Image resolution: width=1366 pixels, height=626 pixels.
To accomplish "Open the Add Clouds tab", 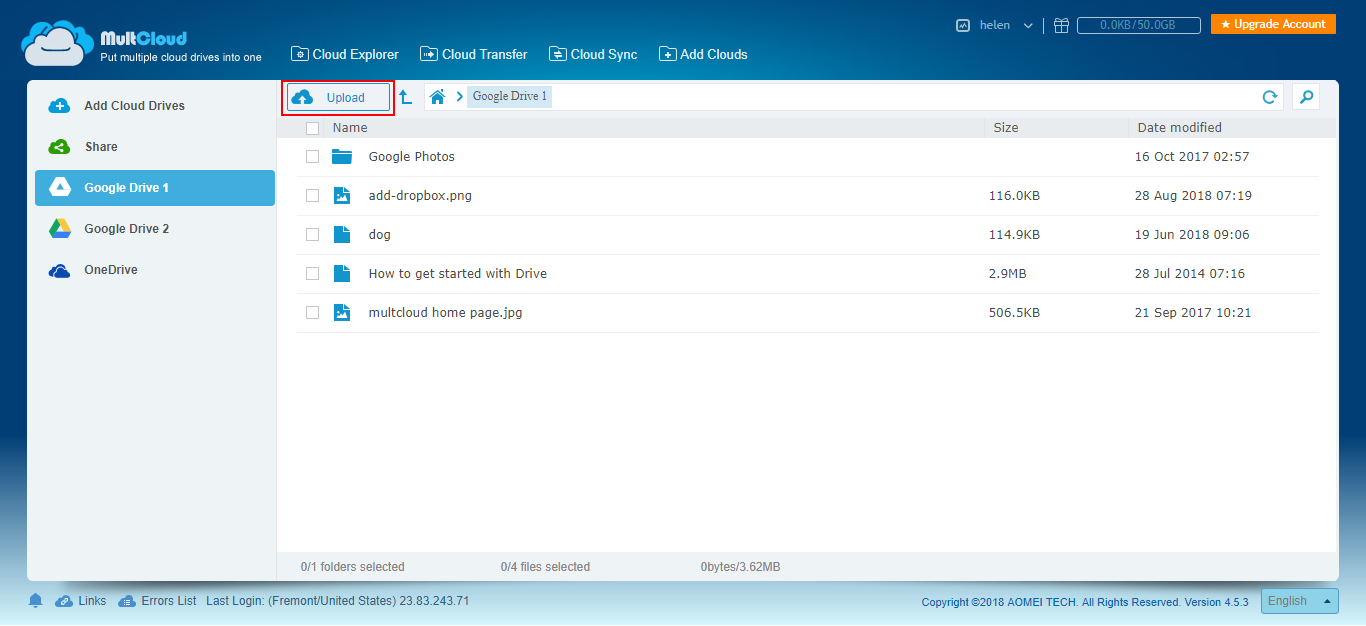I will click(703, 54).
